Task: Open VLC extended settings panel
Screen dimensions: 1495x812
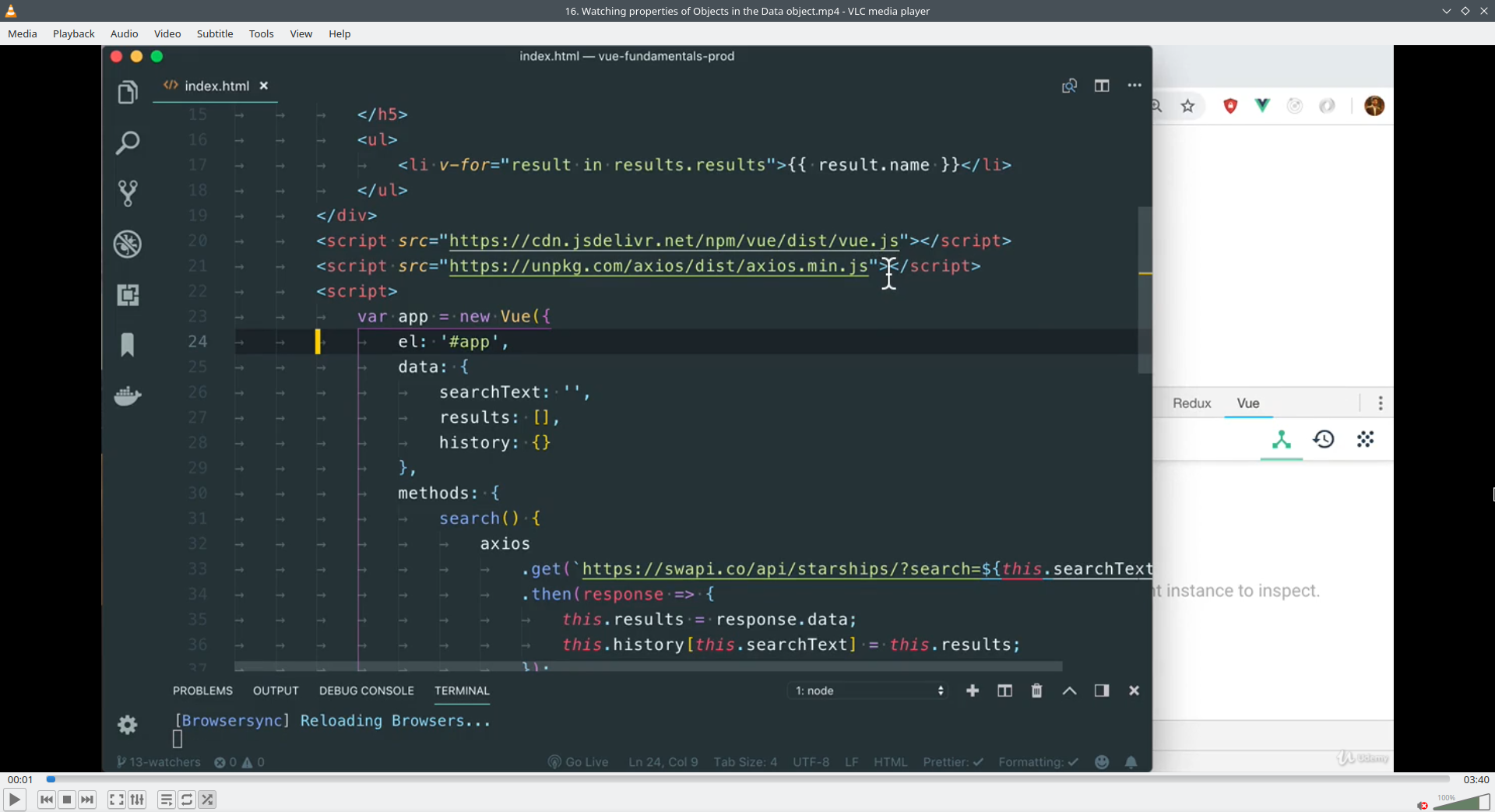Action: click(x=137, y=800)
